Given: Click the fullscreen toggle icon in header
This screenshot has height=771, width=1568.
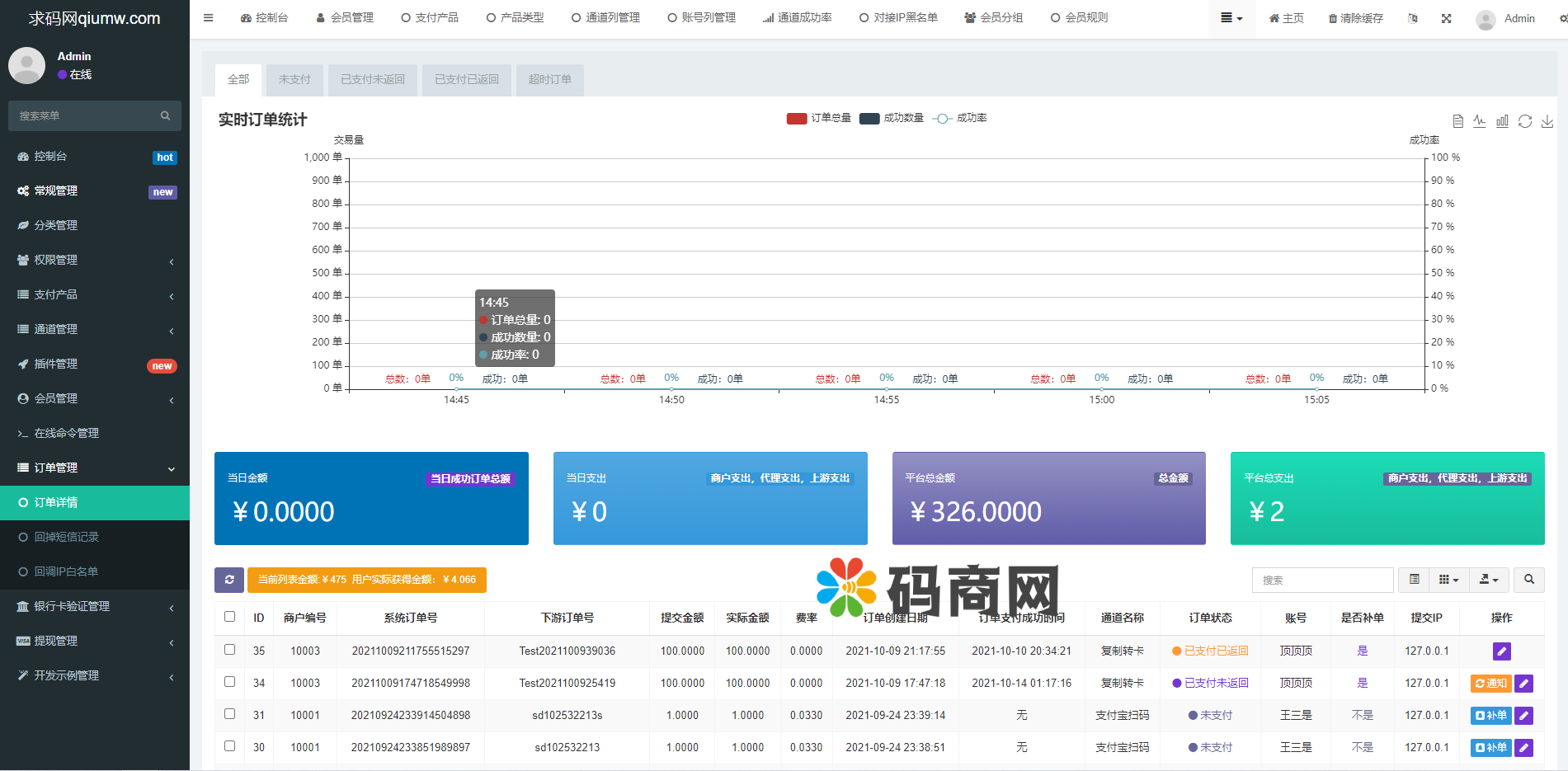Looking at the screenshot, I should pyautogui.click(x=1446, y=18).
